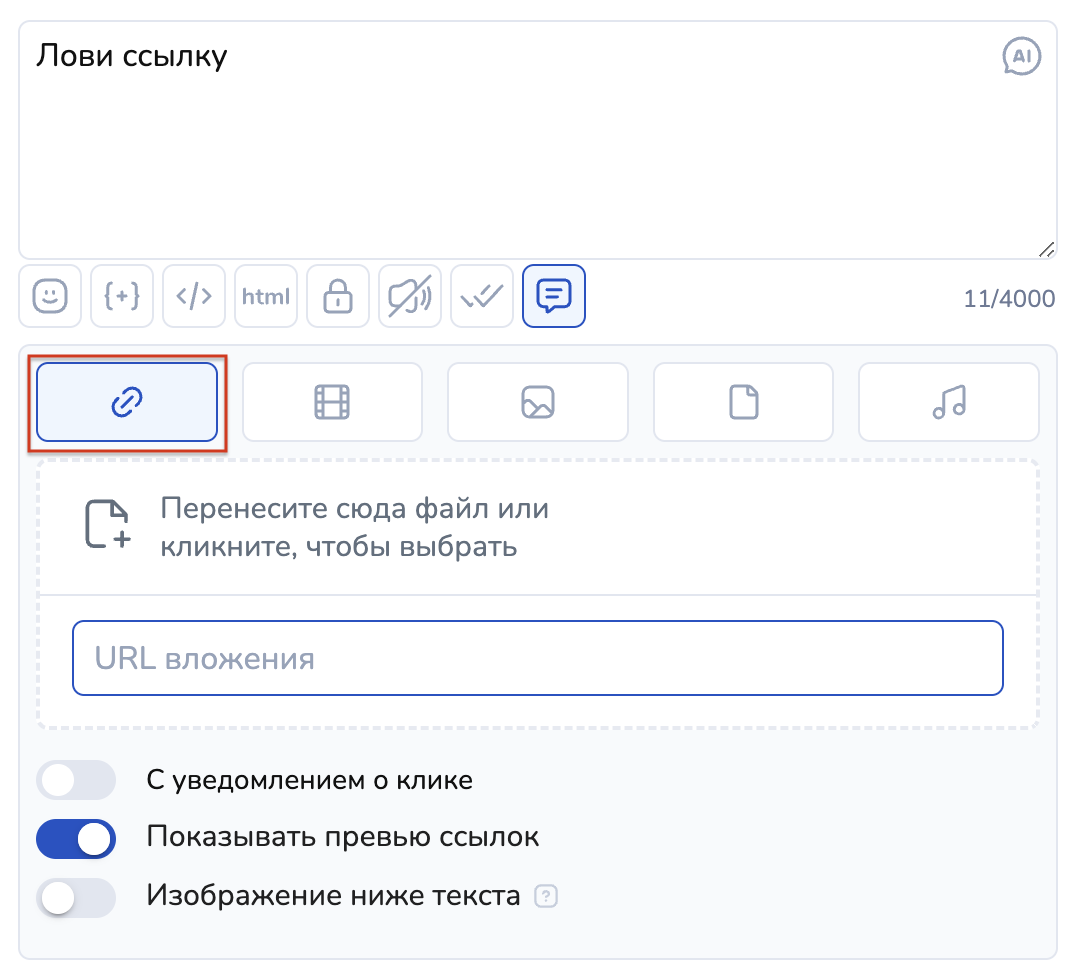This screenshot has height=976, width=1074.
Task: Switch to the video attachment tab
Action: [x=332, y=402]
